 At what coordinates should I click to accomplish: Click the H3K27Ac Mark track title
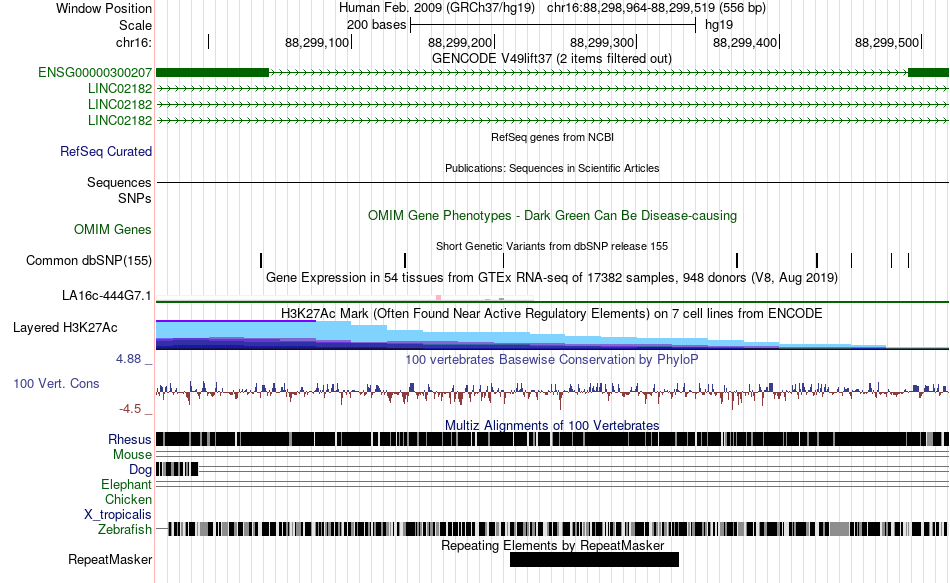coord(551,314)
